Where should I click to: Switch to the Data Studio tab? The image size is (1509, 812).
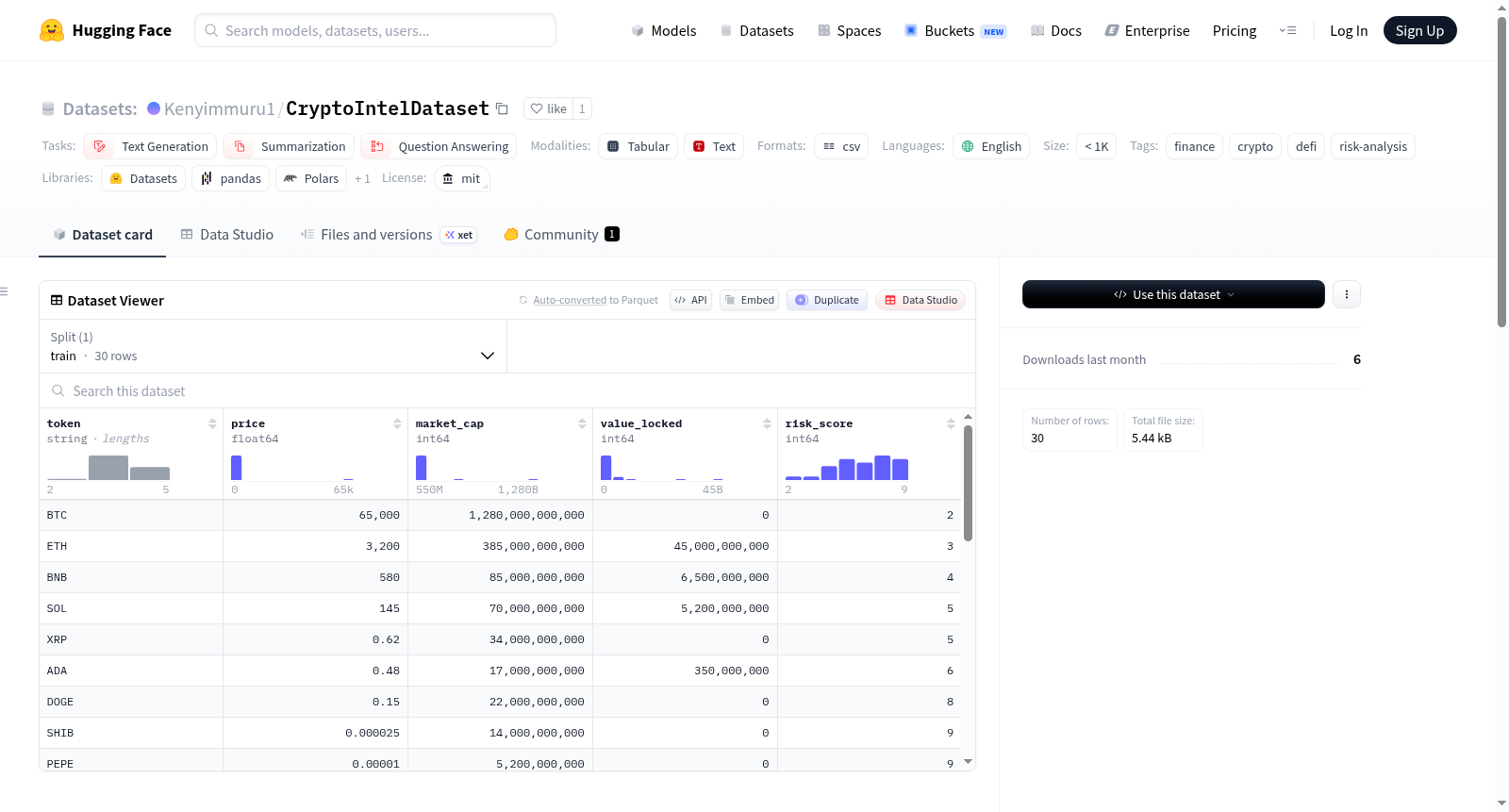227,235
